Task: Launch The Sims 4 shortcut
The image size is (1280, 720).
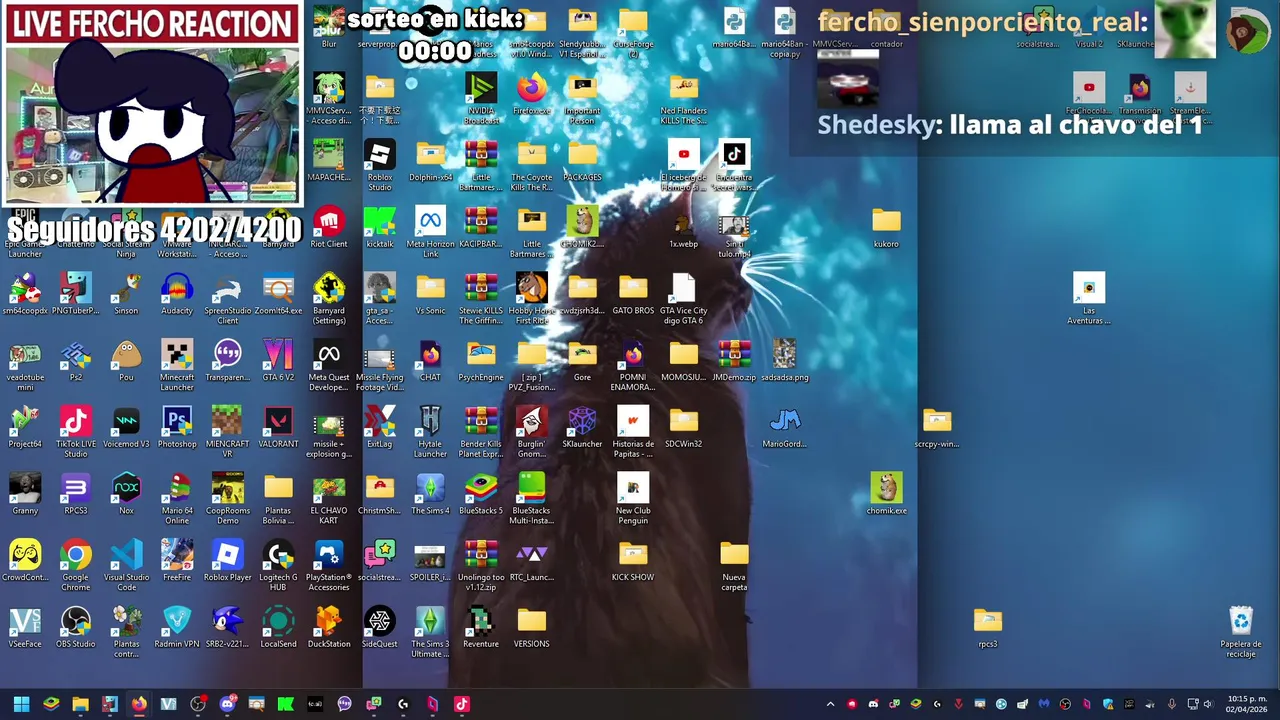Action: coord(430,494)
